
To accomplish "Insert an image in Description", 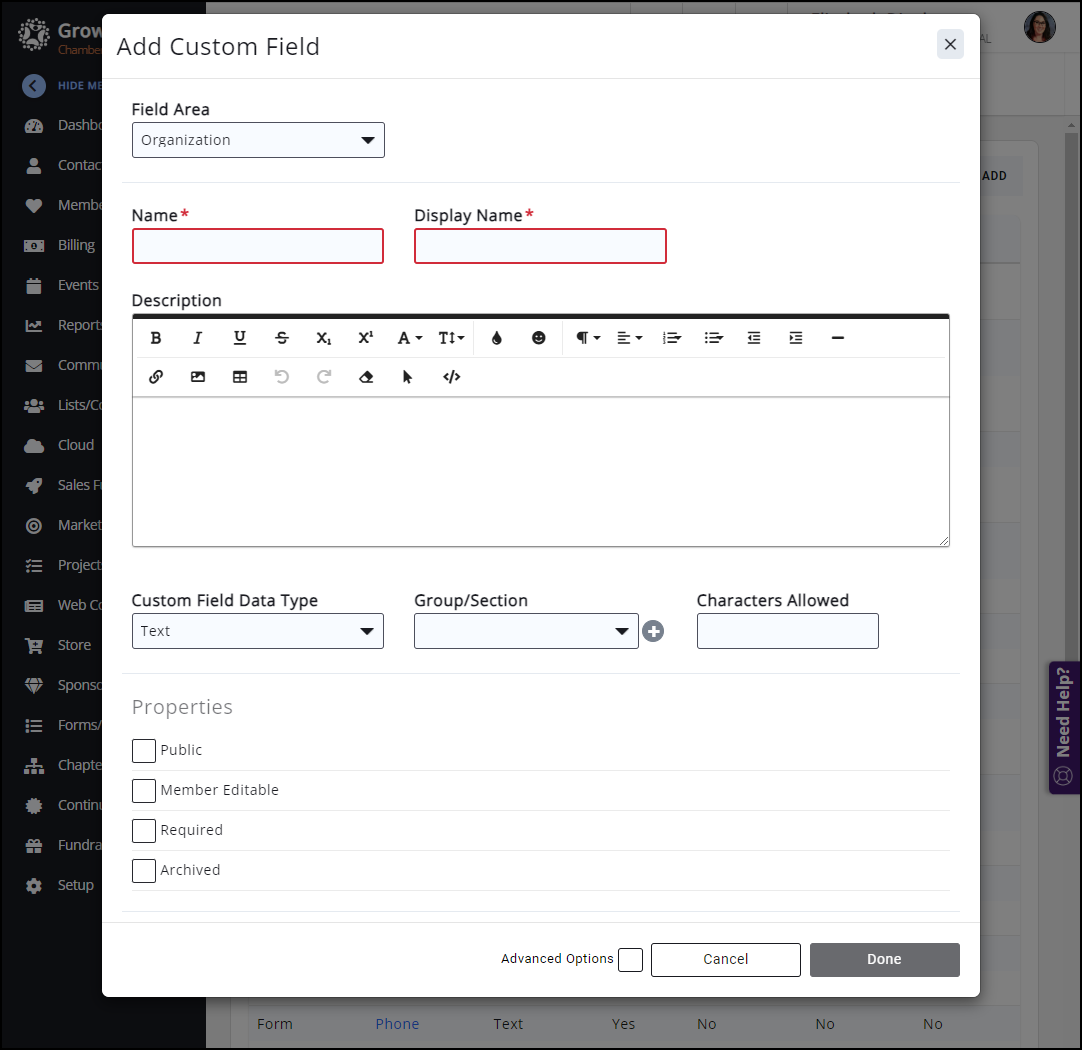I will coord(198,377).
